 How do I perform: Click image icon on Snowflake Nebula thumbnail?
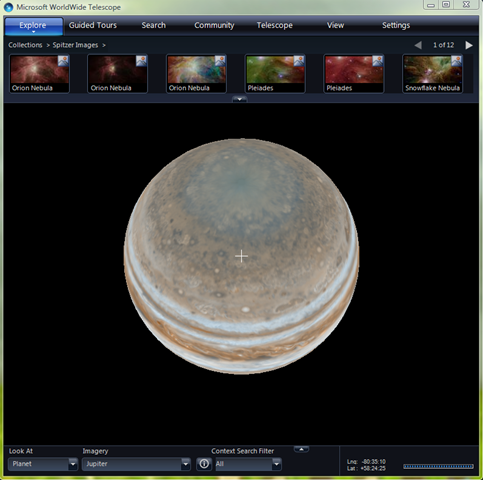457,61
